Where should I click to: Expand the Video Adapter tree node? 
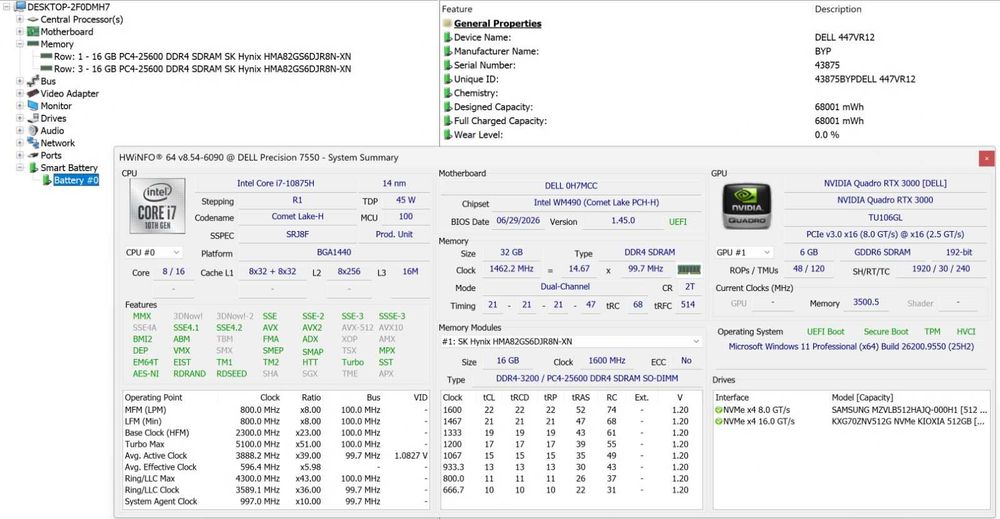pos(20,93)
